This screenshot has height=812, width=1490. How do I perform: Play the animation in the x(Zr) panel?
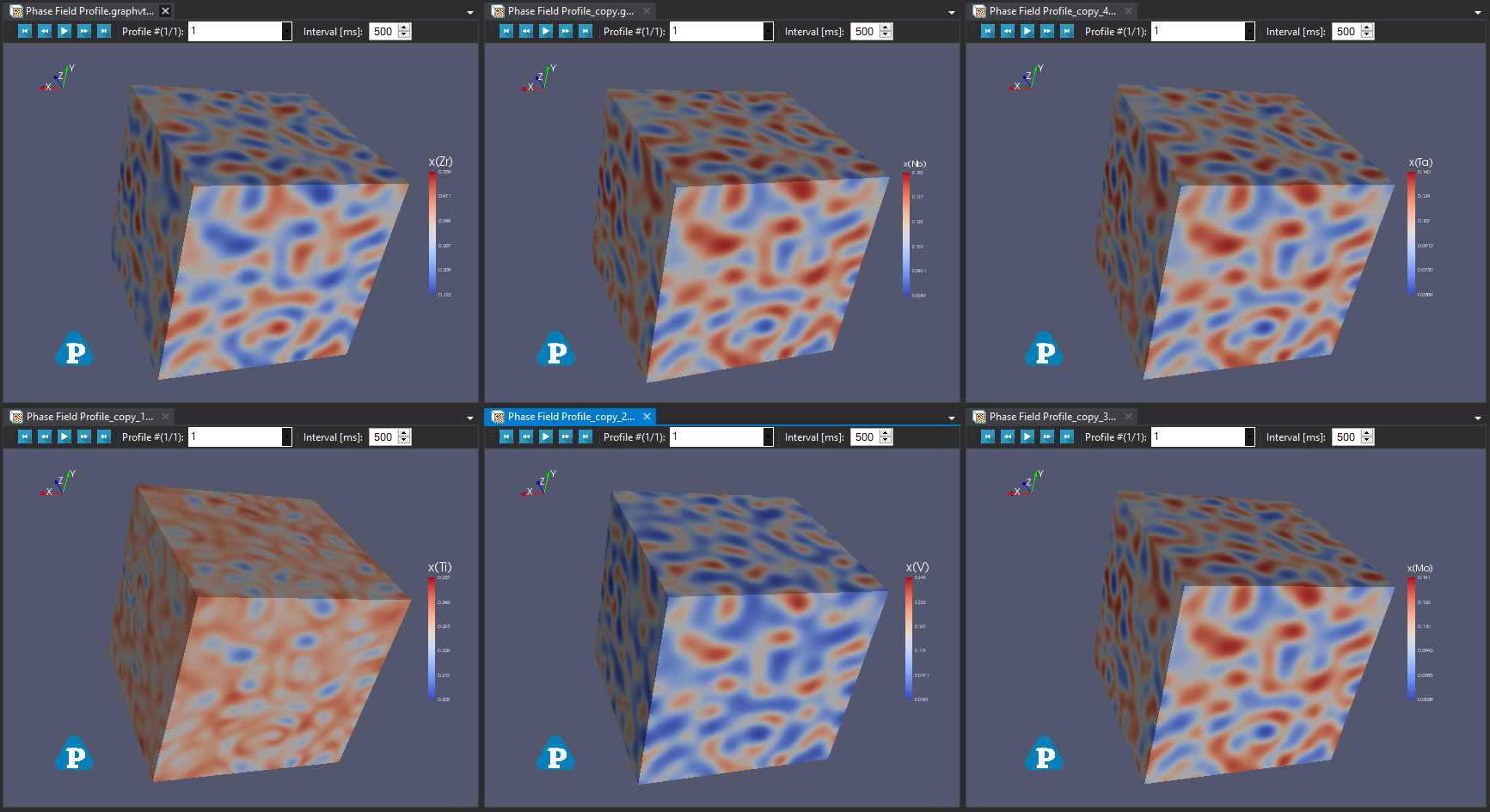pos(64,31)
